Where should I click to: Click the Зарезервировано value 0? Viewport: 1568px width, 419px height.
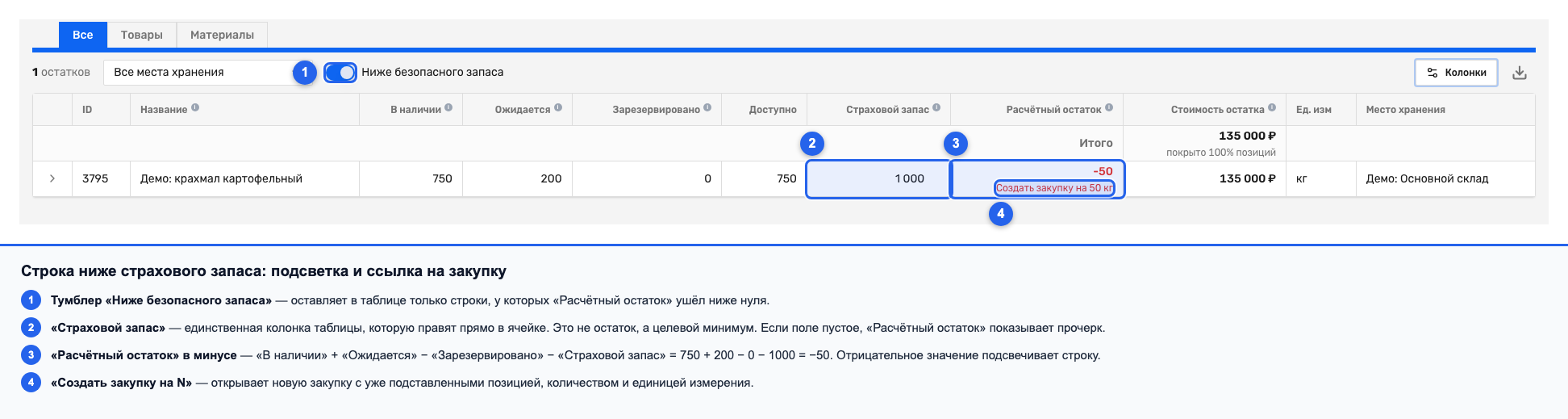707,178
